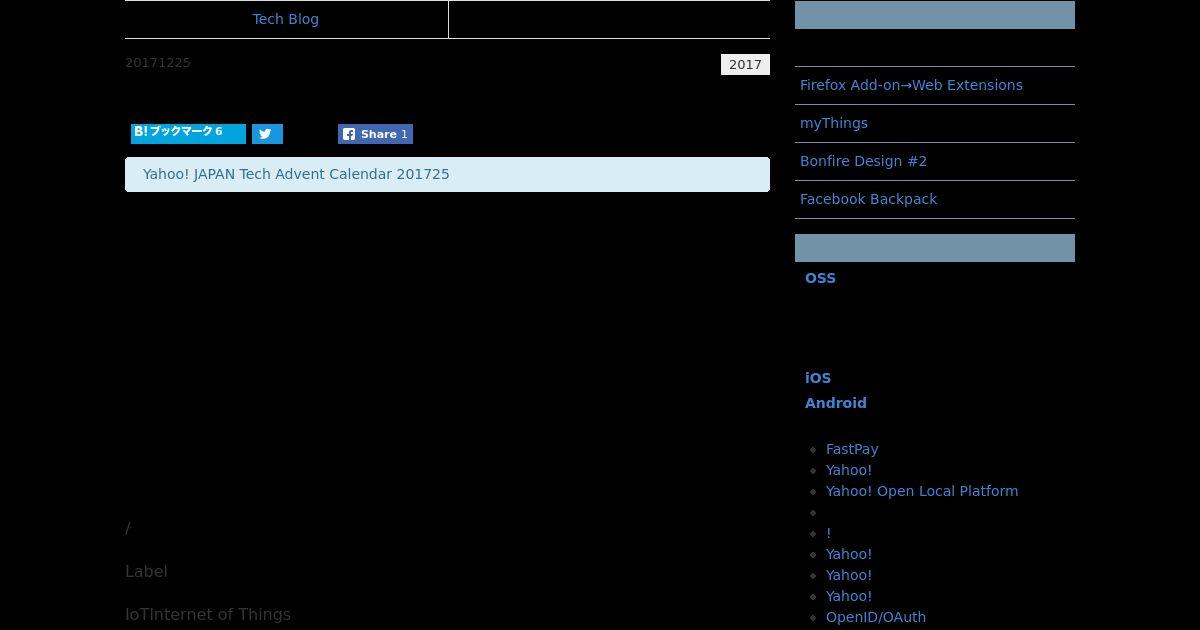Click 'IoTInternet of Things' text

click(x=208, y=614)
